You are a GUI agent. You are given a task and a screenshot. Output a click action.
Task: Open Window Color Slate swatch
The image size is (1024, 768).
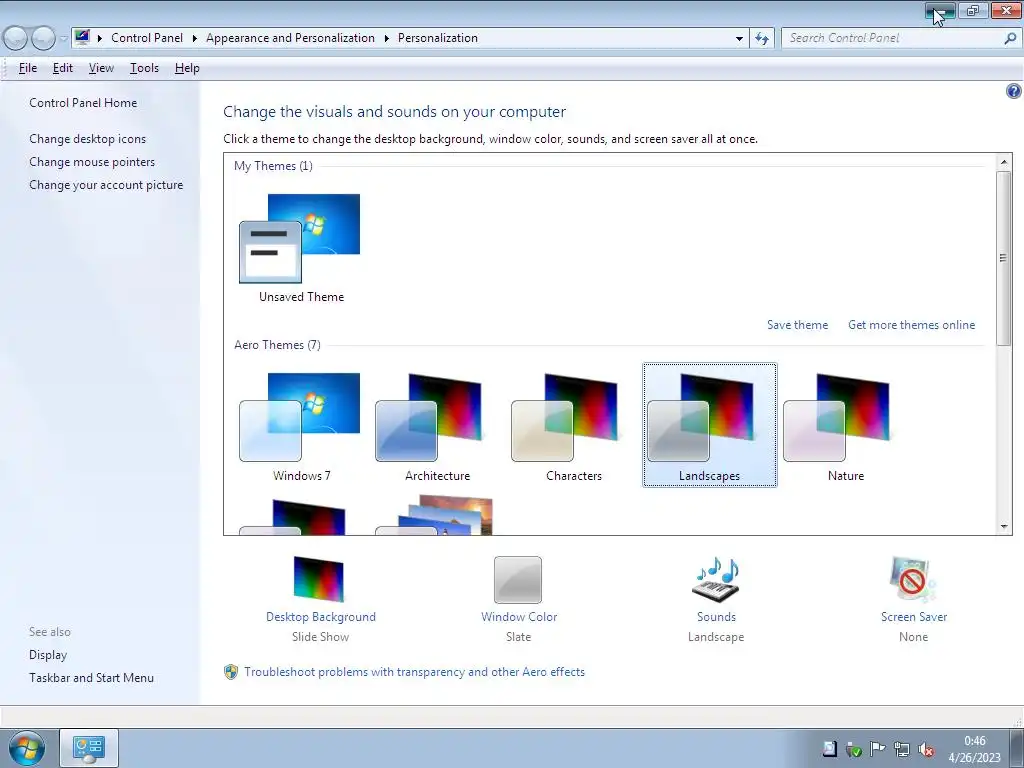pyautogui.click(x=518, y=580)
